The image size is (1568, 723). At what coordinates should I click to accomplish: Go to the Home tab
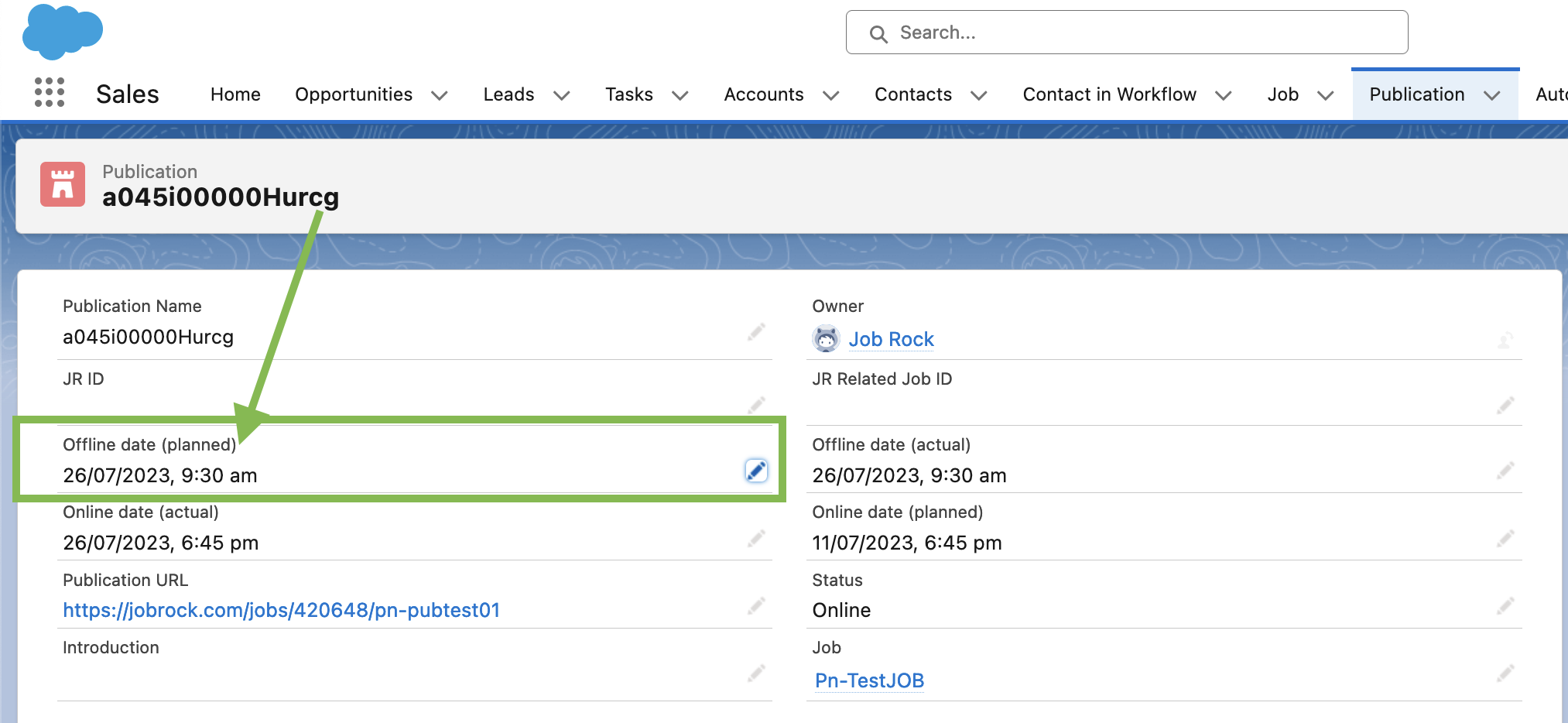coord(235,94)
